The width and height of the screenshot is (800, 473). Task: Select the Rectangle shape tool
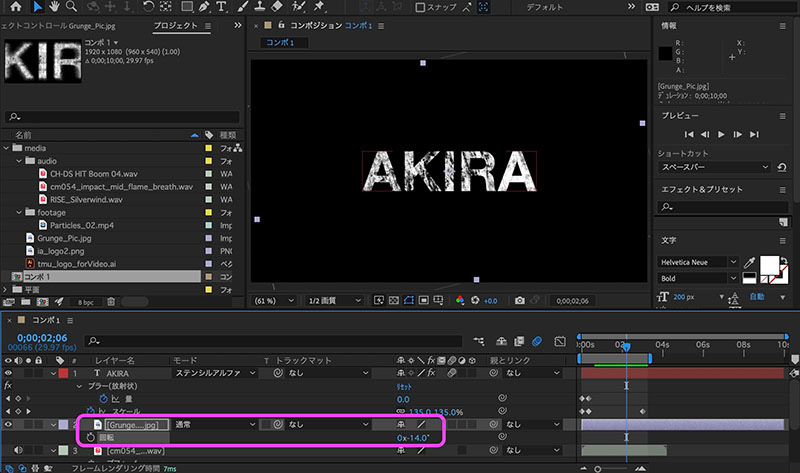pos(187,7)
